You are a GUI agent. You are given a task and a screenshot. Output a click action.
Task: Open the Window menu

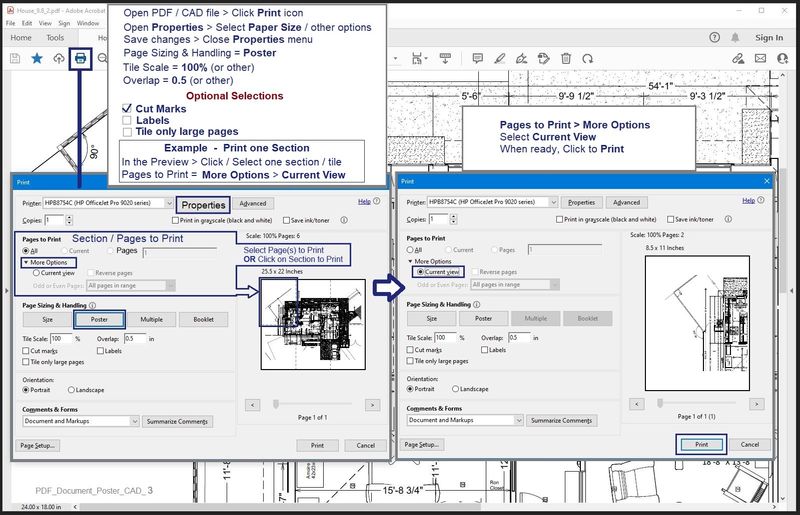click(88, 23)
